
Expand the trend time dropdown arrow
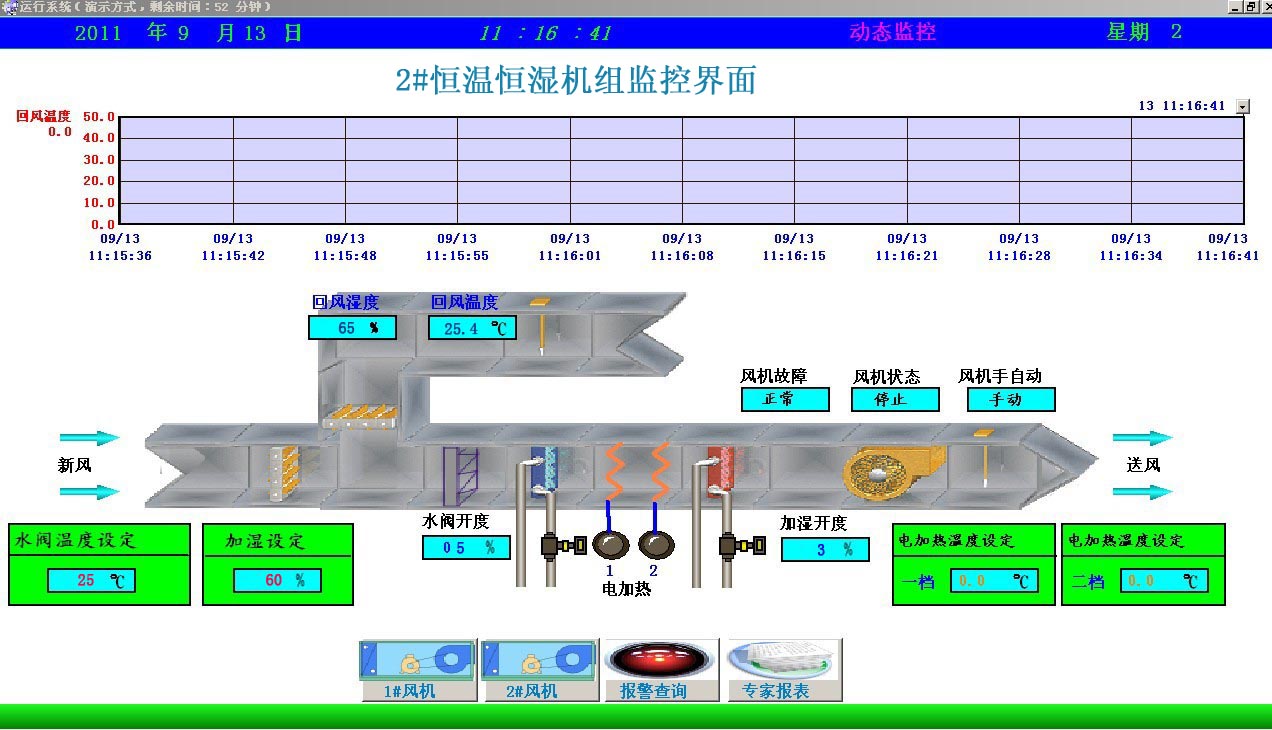coord(1243,106)
